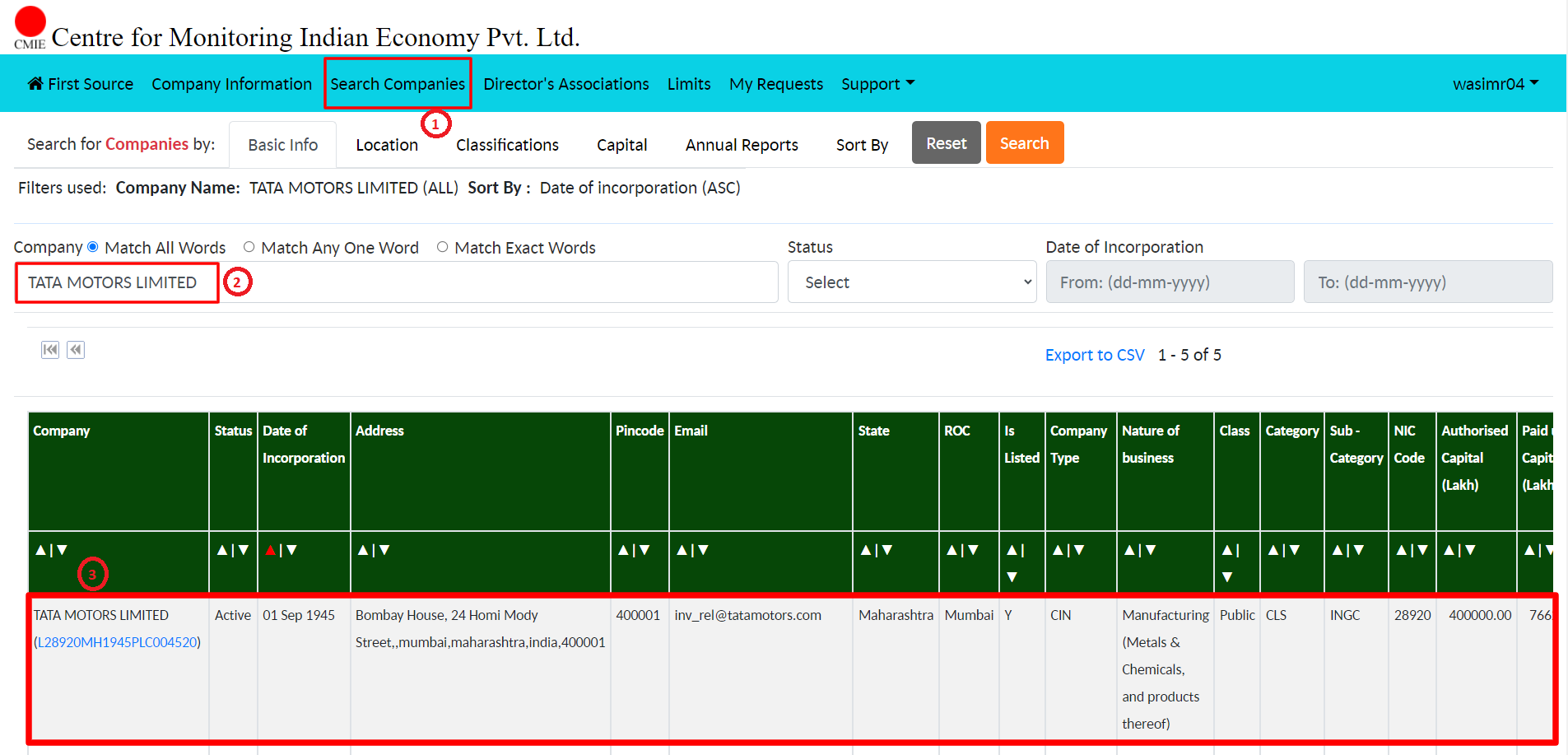Open My Requests page

[776, 84]
